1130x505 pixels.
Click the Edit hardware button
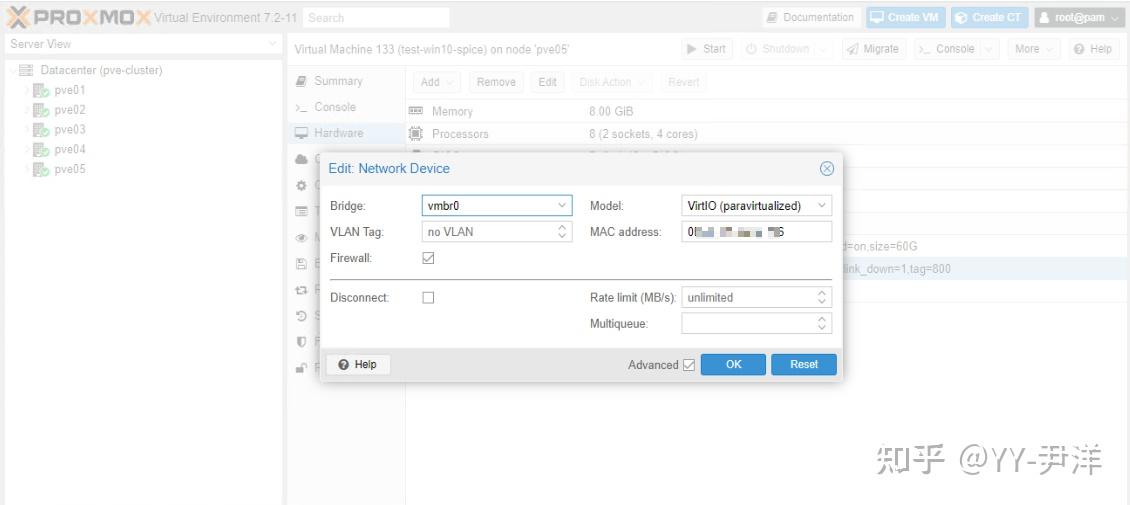coord(548,82)
